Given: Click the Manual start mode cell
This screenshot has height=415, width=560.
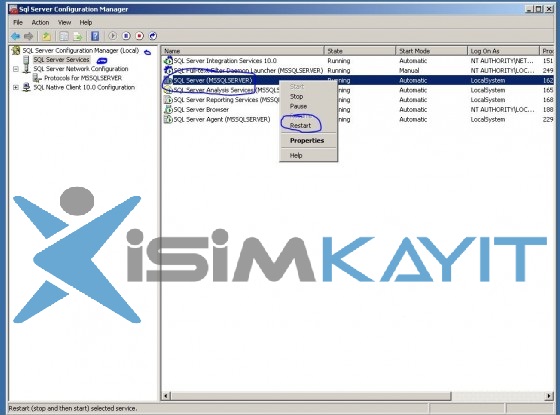Looking at the screenshot, I should click(x=409, y=71).
